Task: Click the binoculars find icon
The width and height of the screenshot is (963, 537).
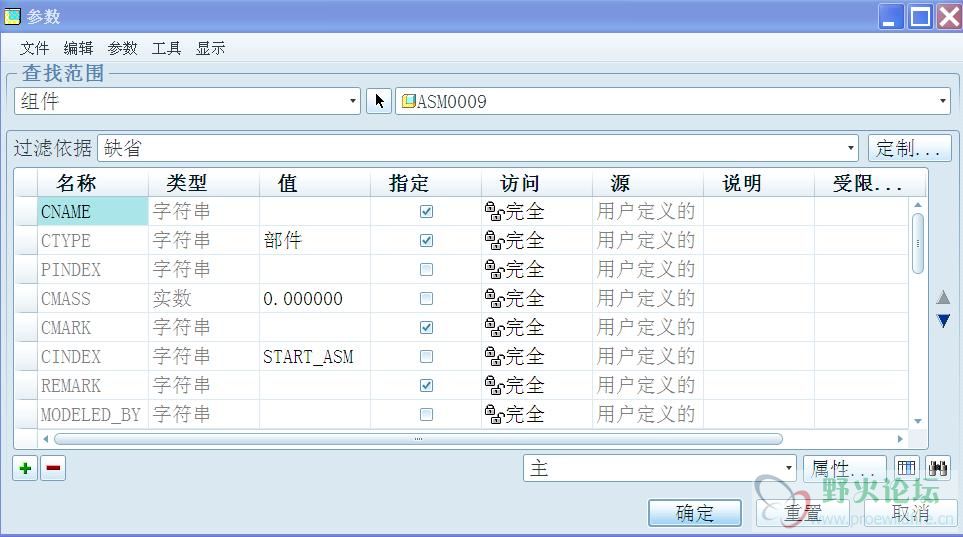Action: [938, 468]
